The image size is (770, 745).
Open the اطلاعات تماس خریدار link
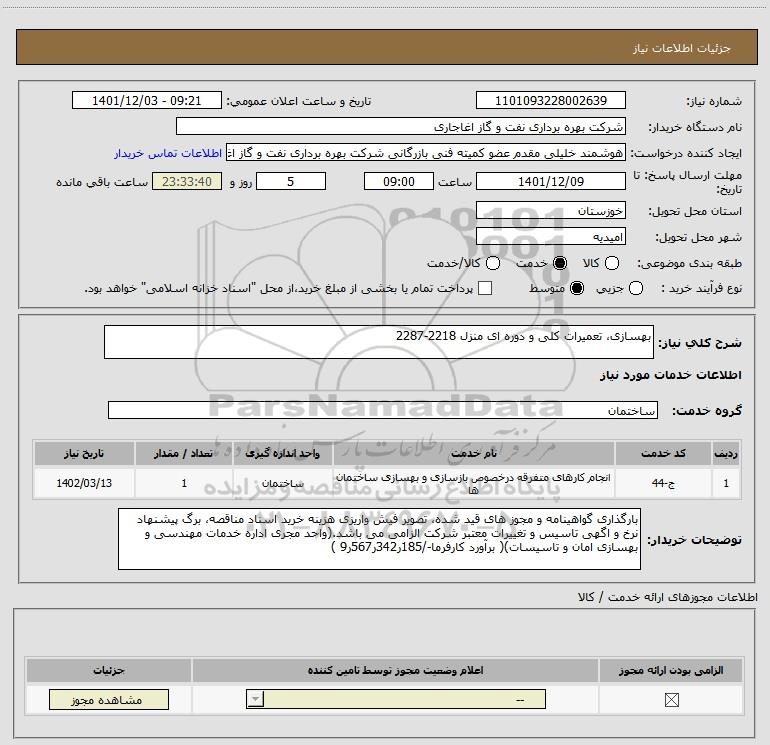(x=168, y=153)
